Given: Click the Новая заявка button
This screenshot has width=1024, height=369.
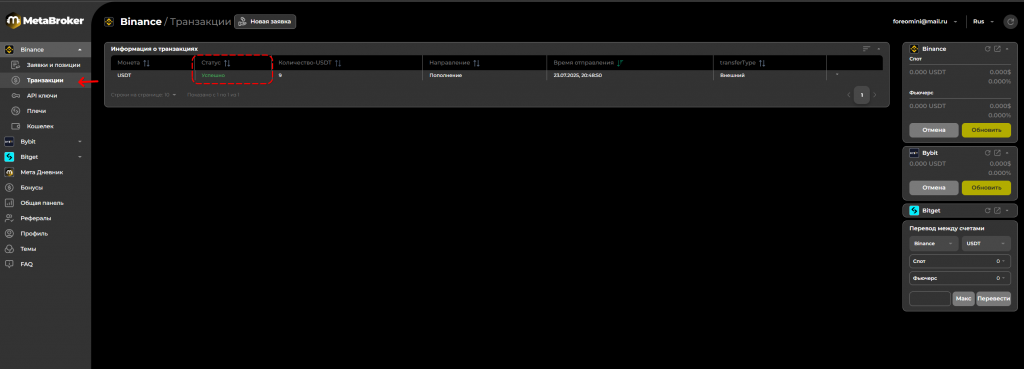Looking at the screenshot, I should pos(265,22).
